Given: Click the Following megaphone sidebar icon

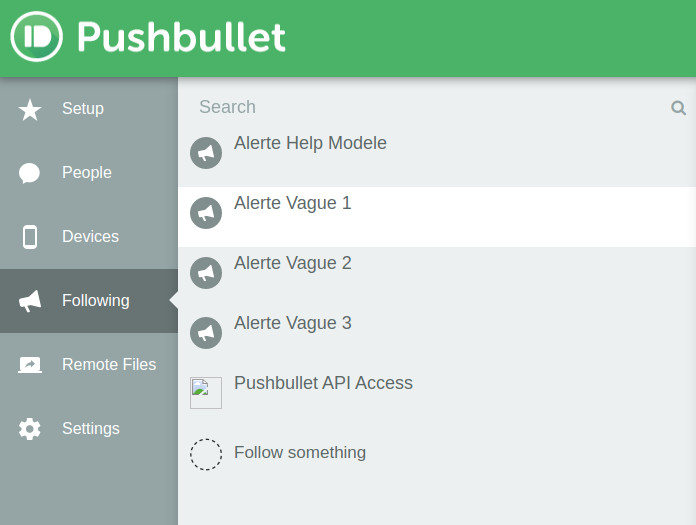Looking at the screenshot, I should pyautogui.click(x=30, y=301).
